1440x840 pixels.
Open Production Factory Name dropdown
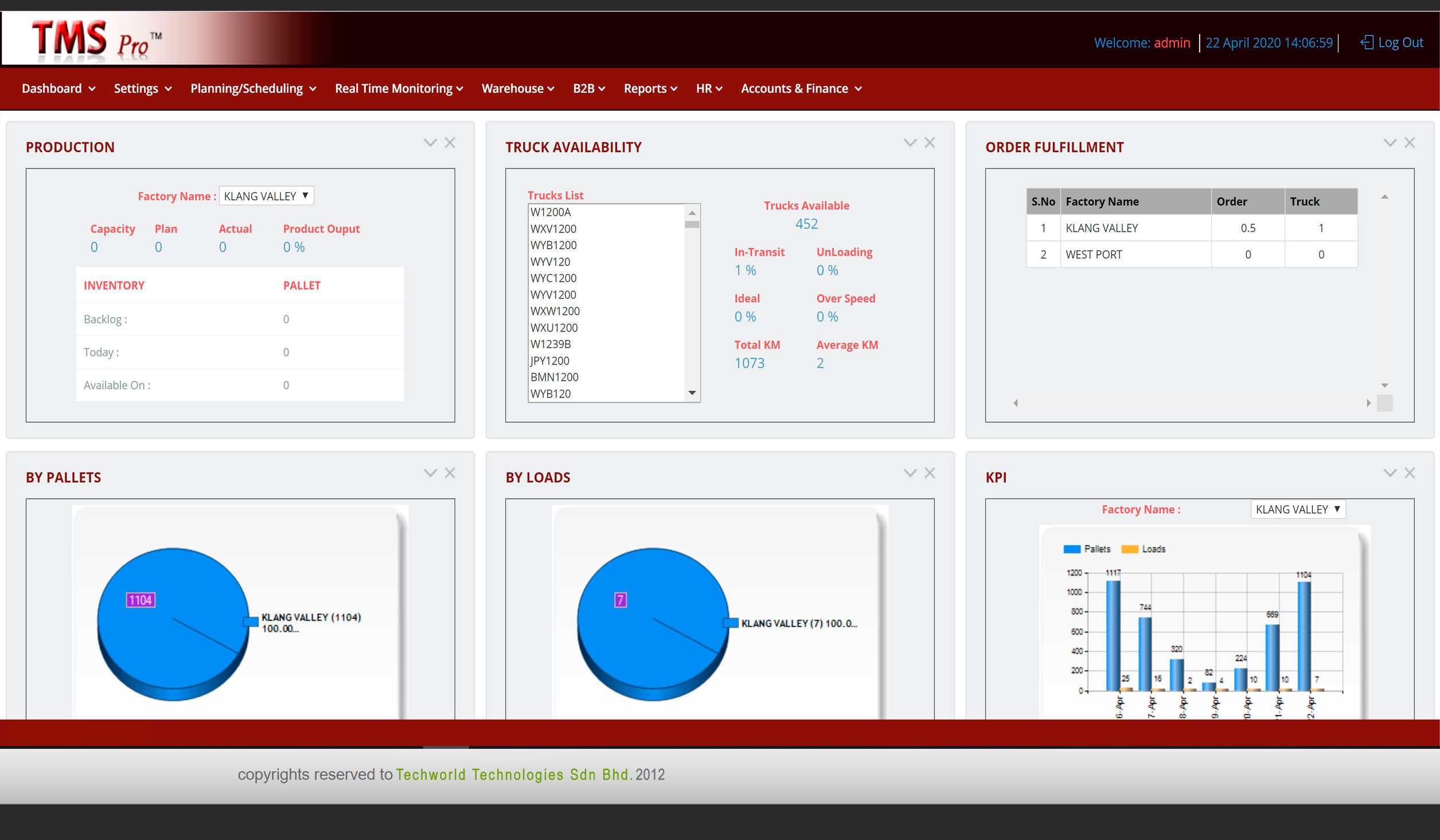coord(267,196)
